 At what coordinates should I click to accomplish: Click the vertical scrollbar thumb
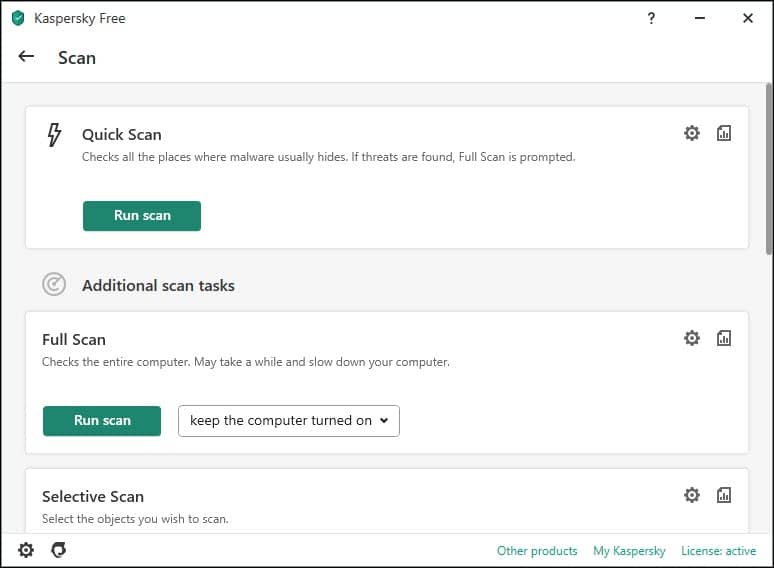coord(769,169)
